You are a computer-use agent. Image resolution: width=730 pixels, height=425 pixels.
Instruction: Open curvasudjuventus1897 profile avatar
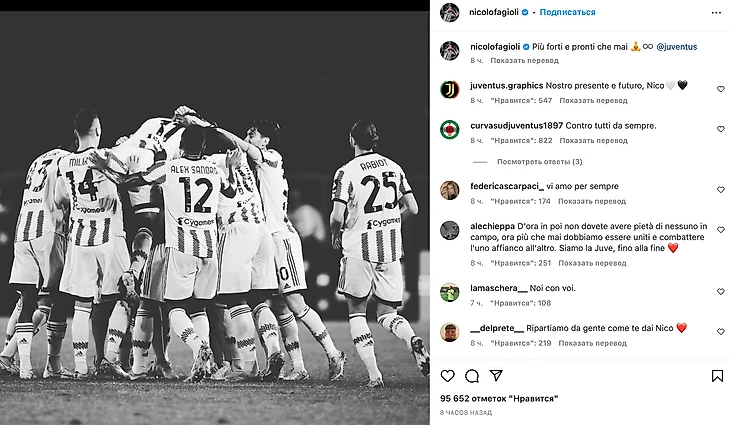(x=450, y=129)
